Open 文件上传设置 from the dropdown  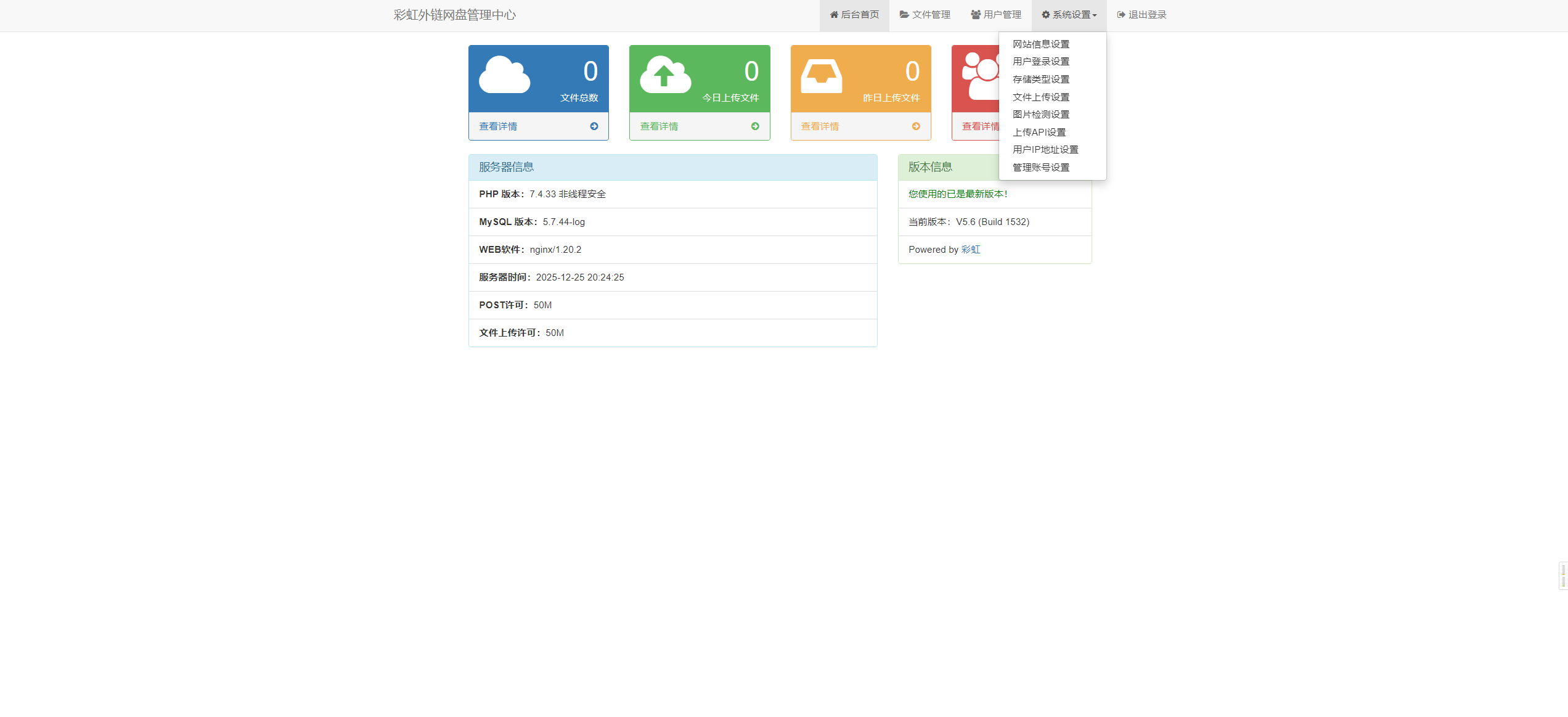1041,97
